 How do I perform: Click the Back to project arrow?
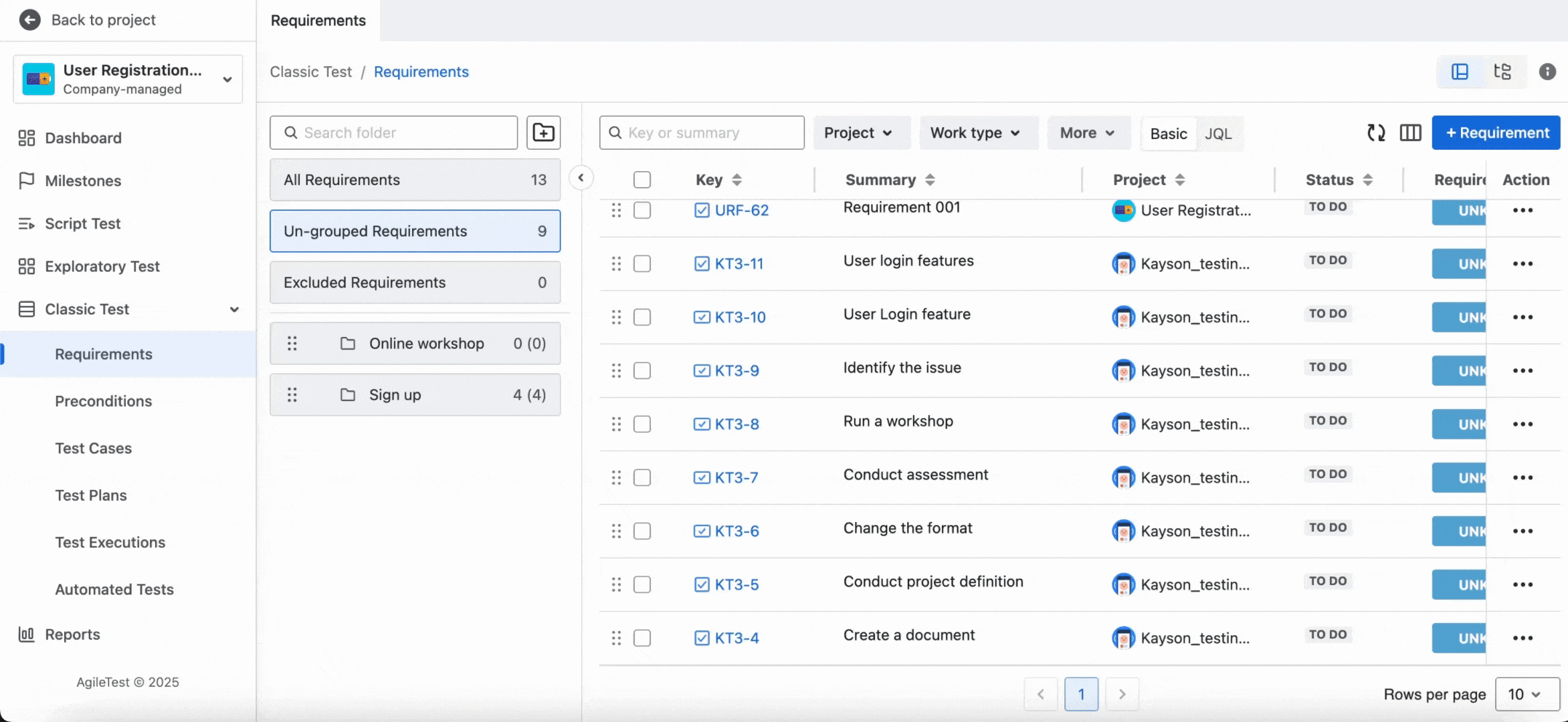click(29, 20)
